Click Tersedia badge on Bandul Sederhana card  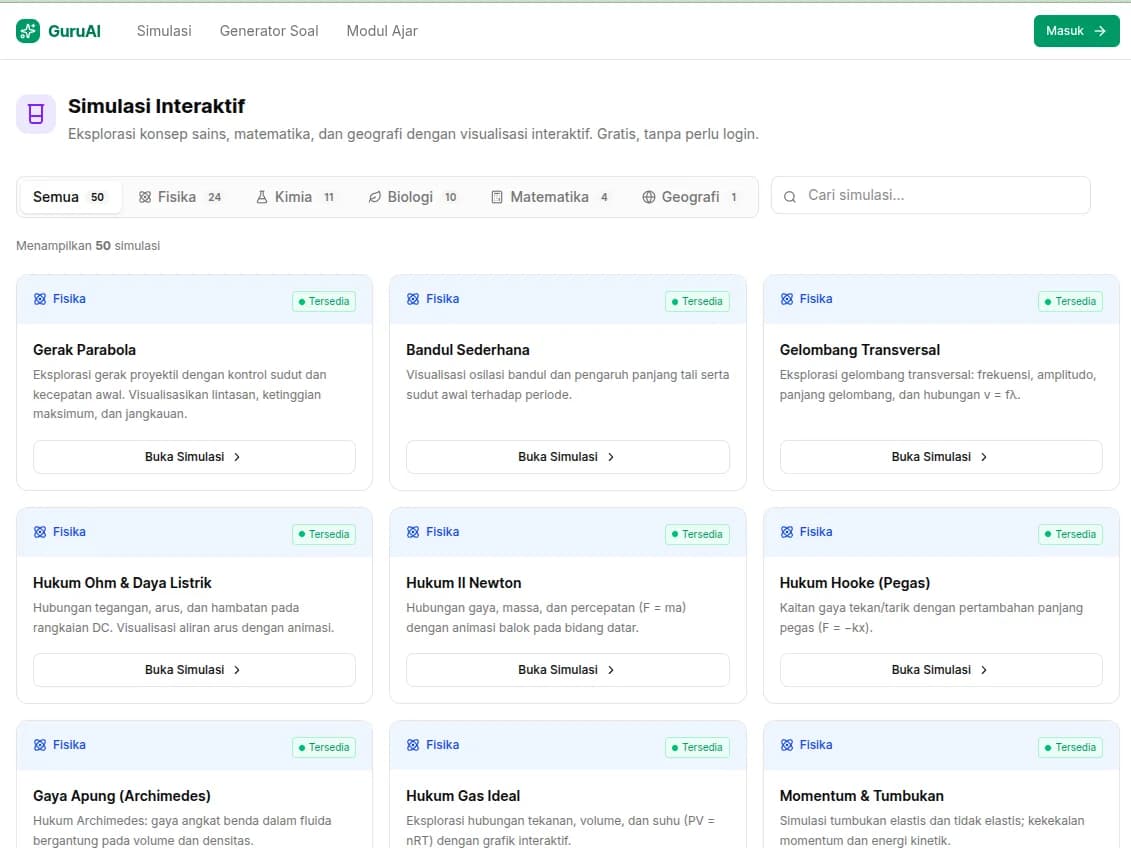click(697, 301)
